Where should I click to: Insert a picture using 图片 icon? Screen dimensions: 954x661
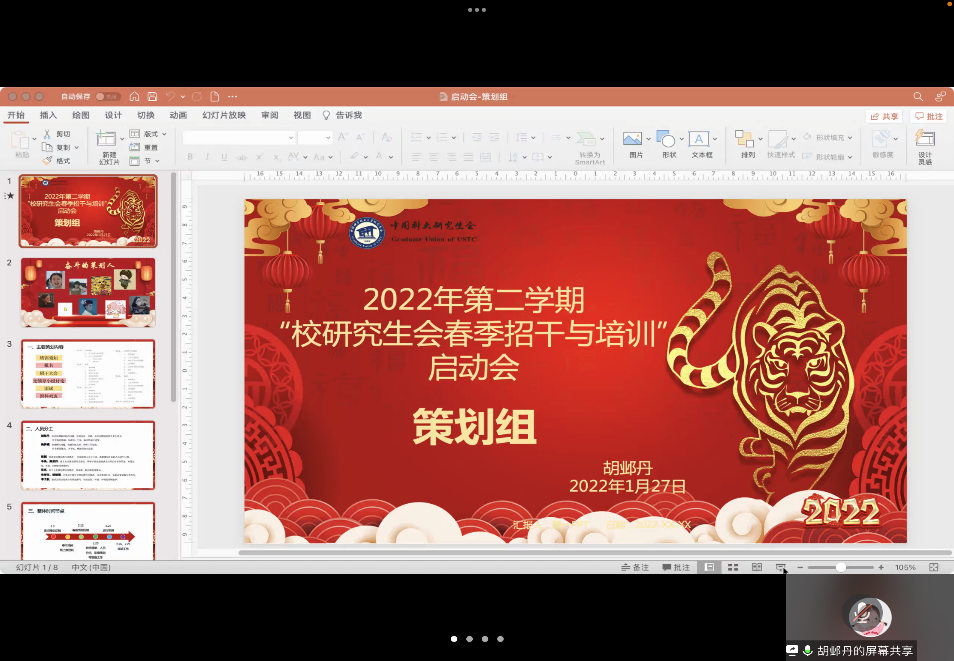(633, 140)
